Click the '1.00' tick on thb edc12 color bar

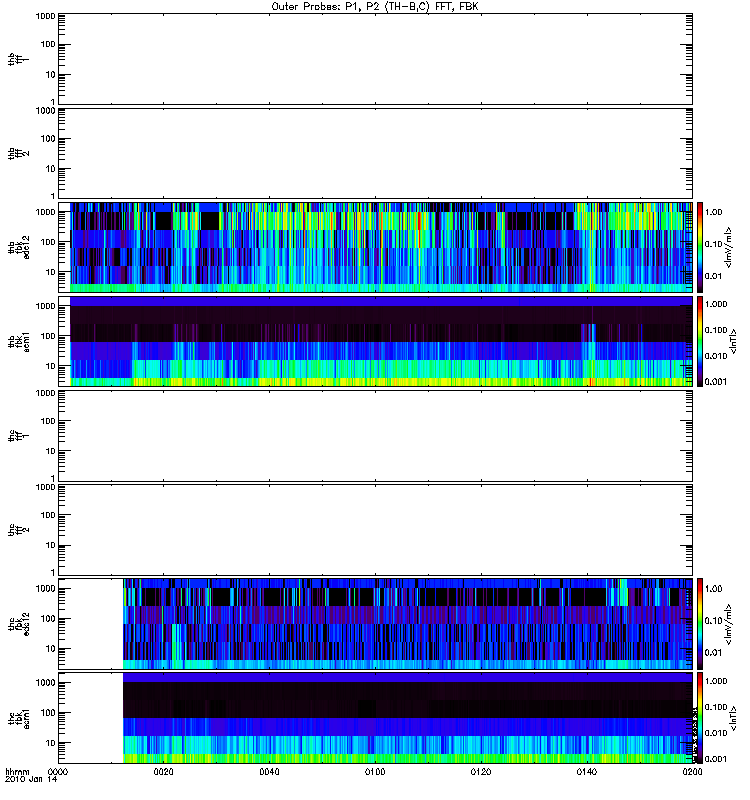pyautogui.click(x=714, y=212)
